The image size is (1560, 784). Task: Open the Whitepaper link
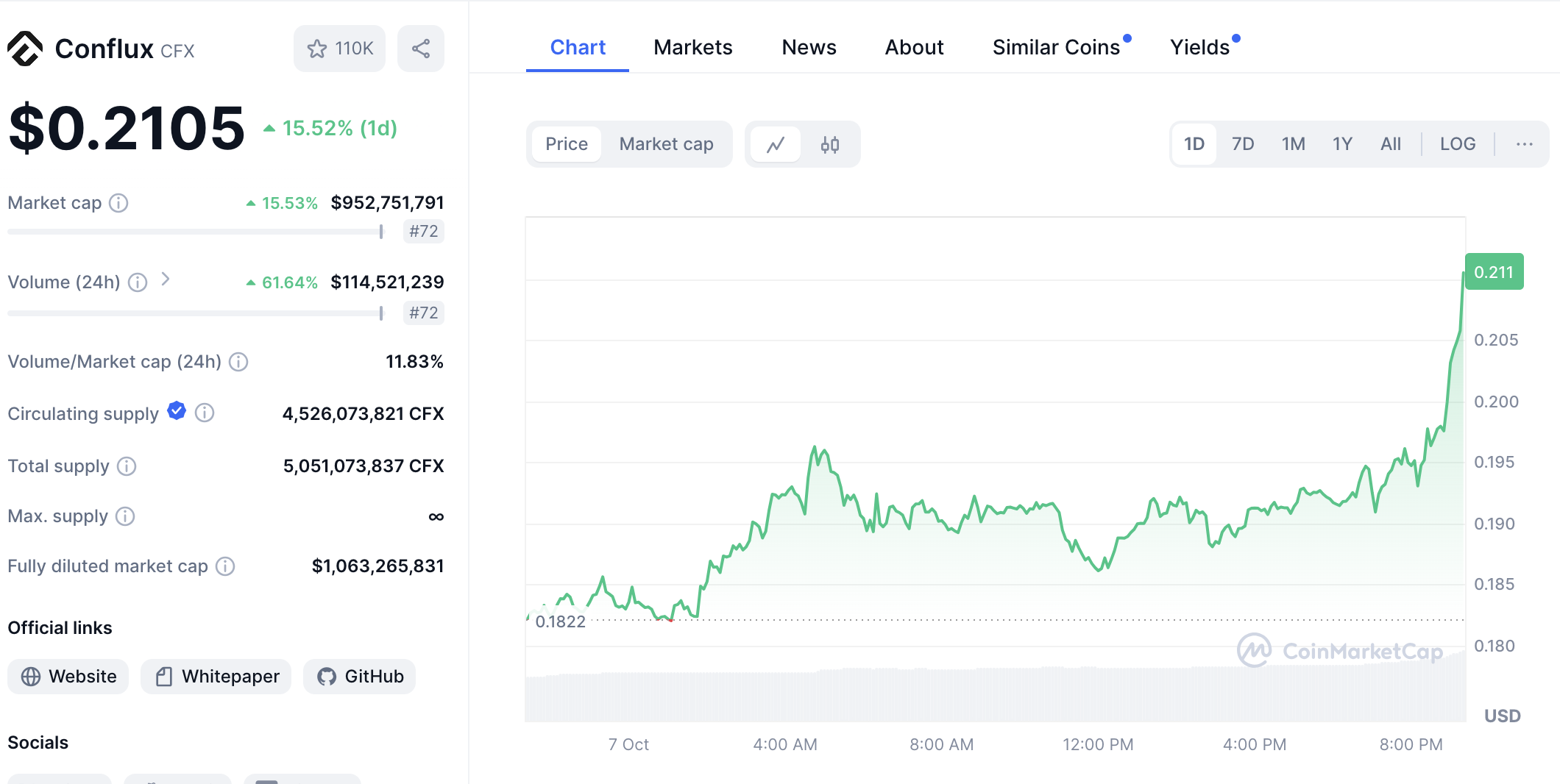(216, 677)
